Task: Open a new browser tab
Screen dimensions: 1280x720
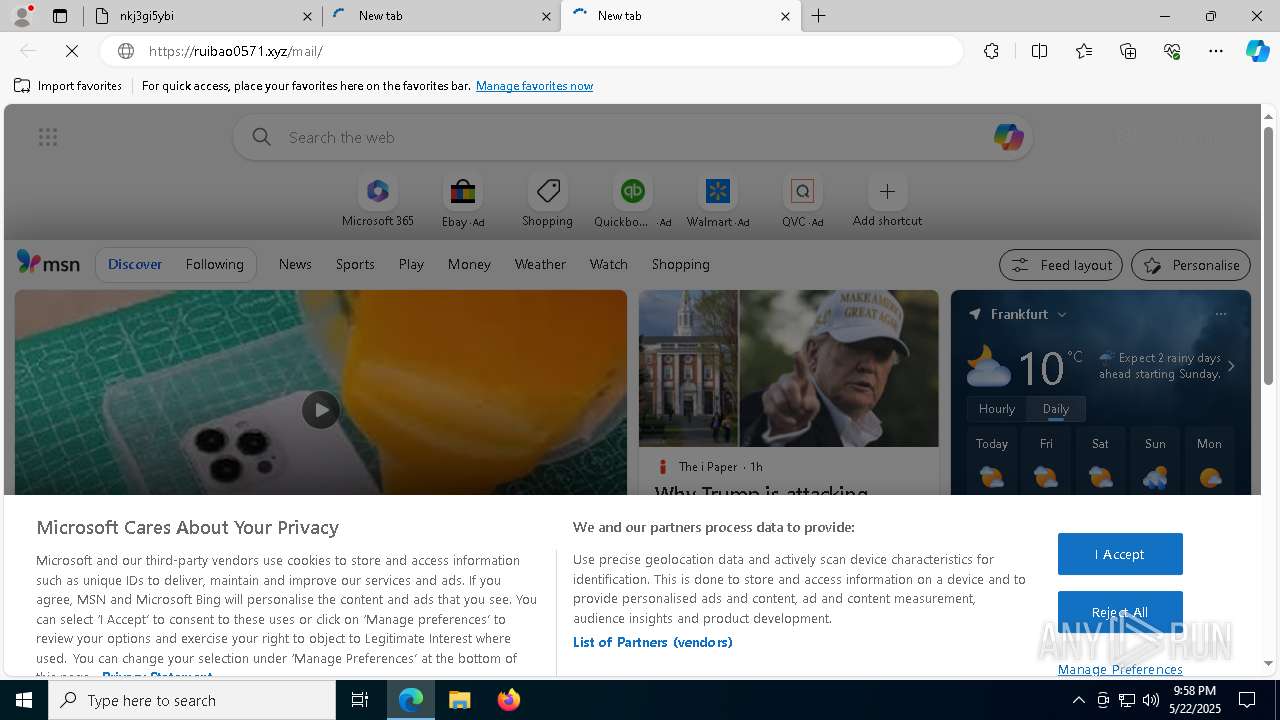Action: tap(818, 16)
